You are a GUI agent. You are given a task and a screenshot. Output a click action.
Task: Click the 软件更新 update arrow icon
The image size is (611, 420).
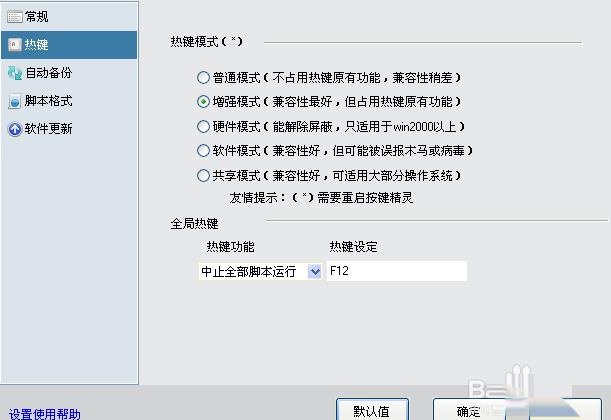pyautogui.click(x=15, y=129)
